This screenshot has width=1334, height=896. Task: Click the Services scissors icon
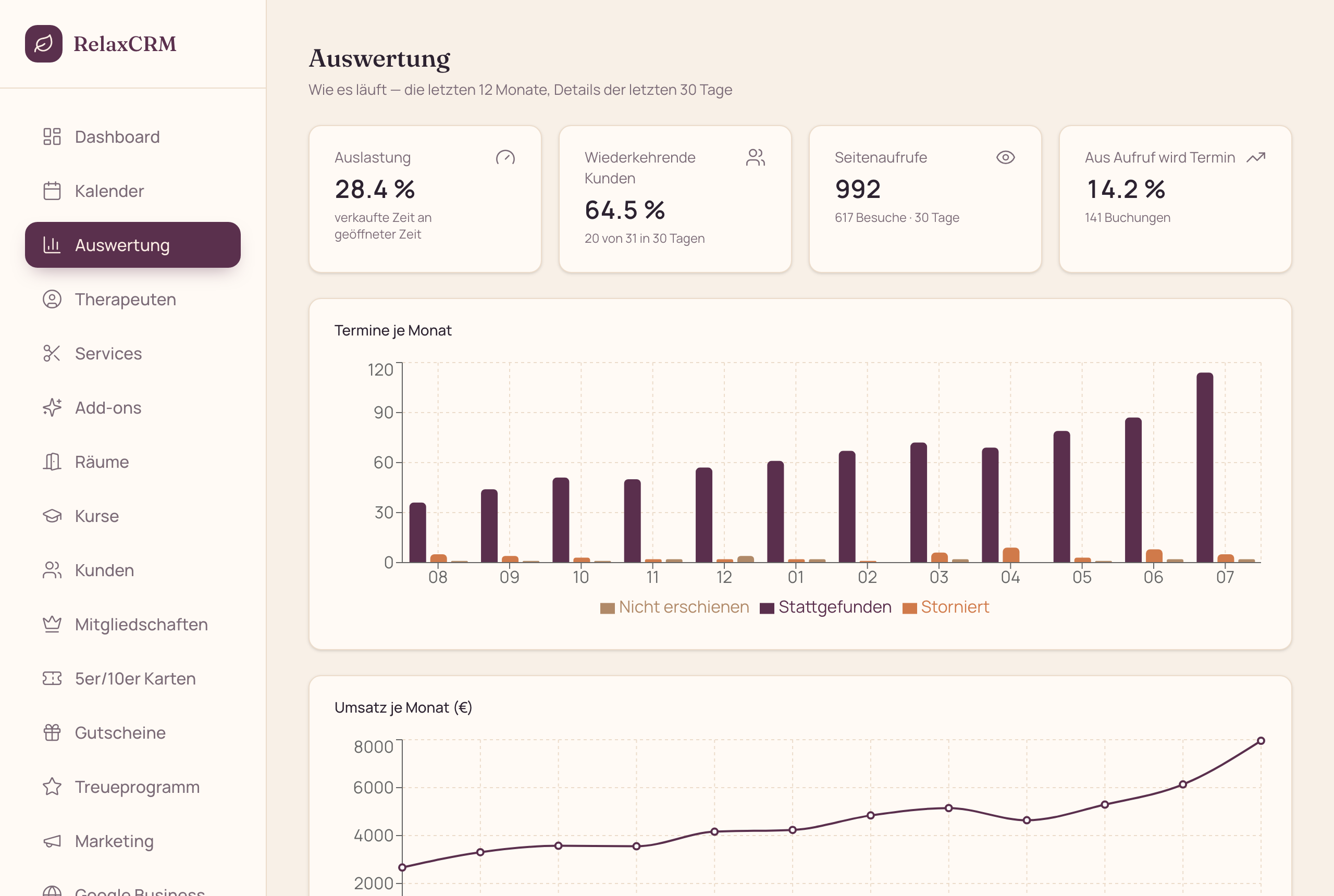click(x=52, y=353)
